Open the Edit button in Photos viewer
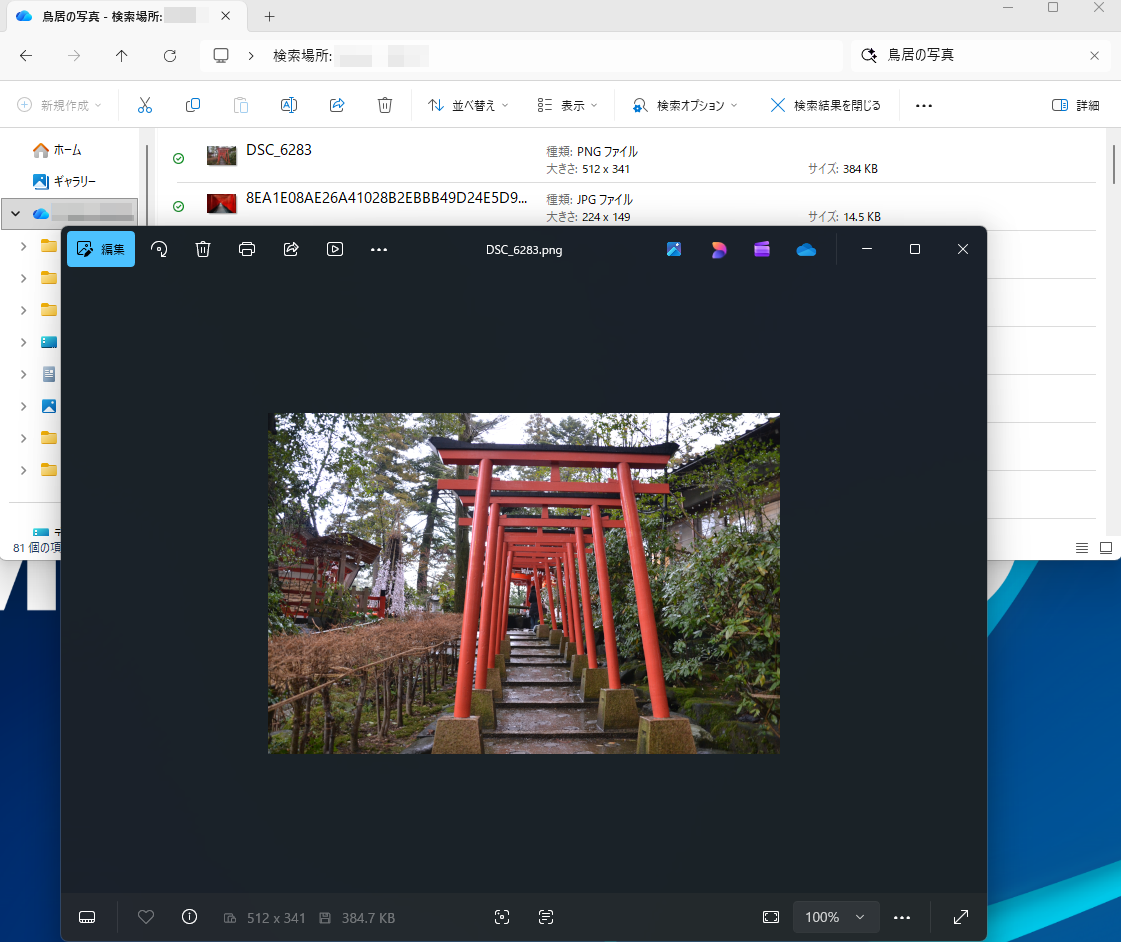The height and width of the screenshot is (942, 1121). pos(101,249)
